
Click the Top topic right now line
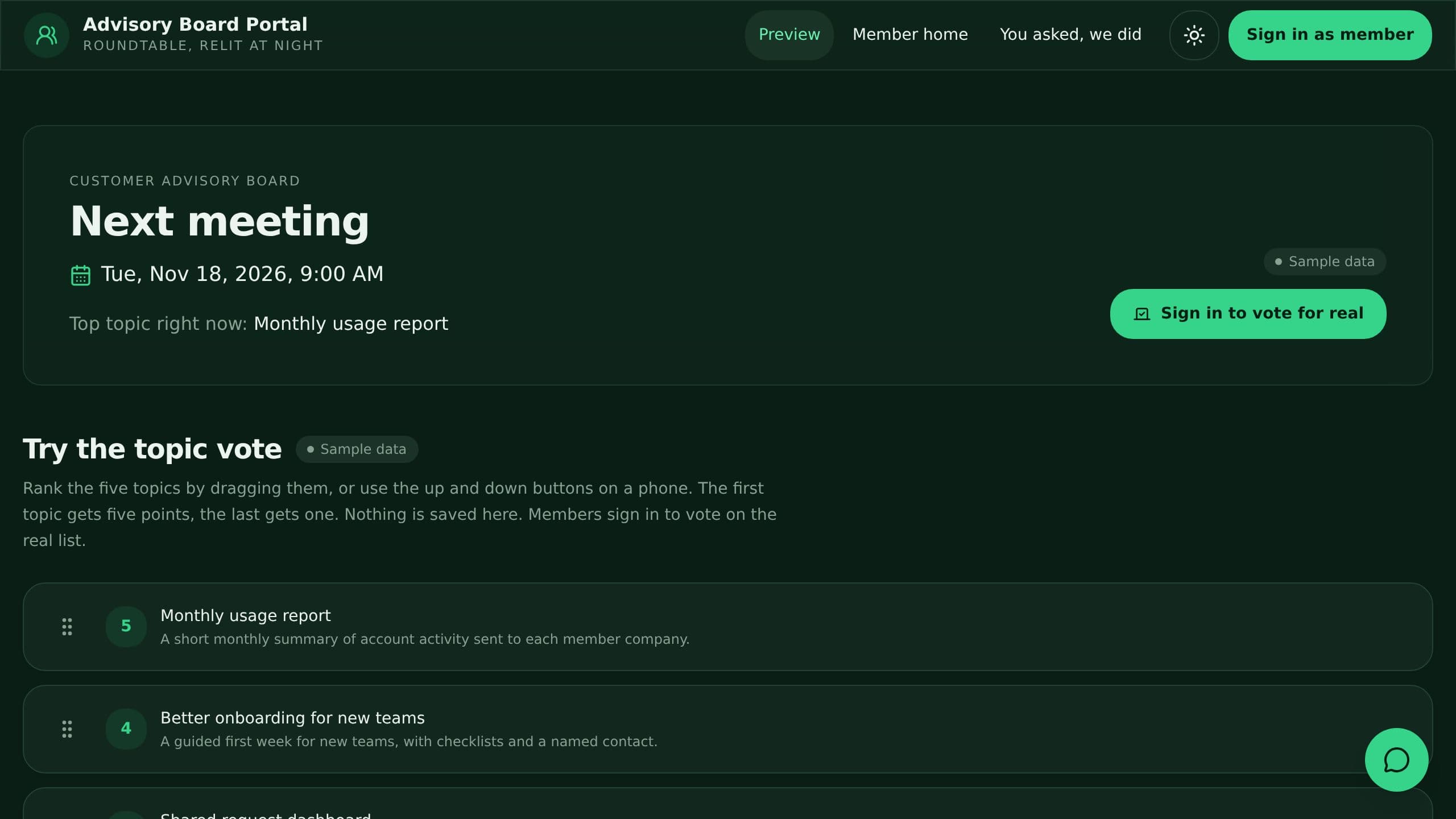(x=259, y=324)
